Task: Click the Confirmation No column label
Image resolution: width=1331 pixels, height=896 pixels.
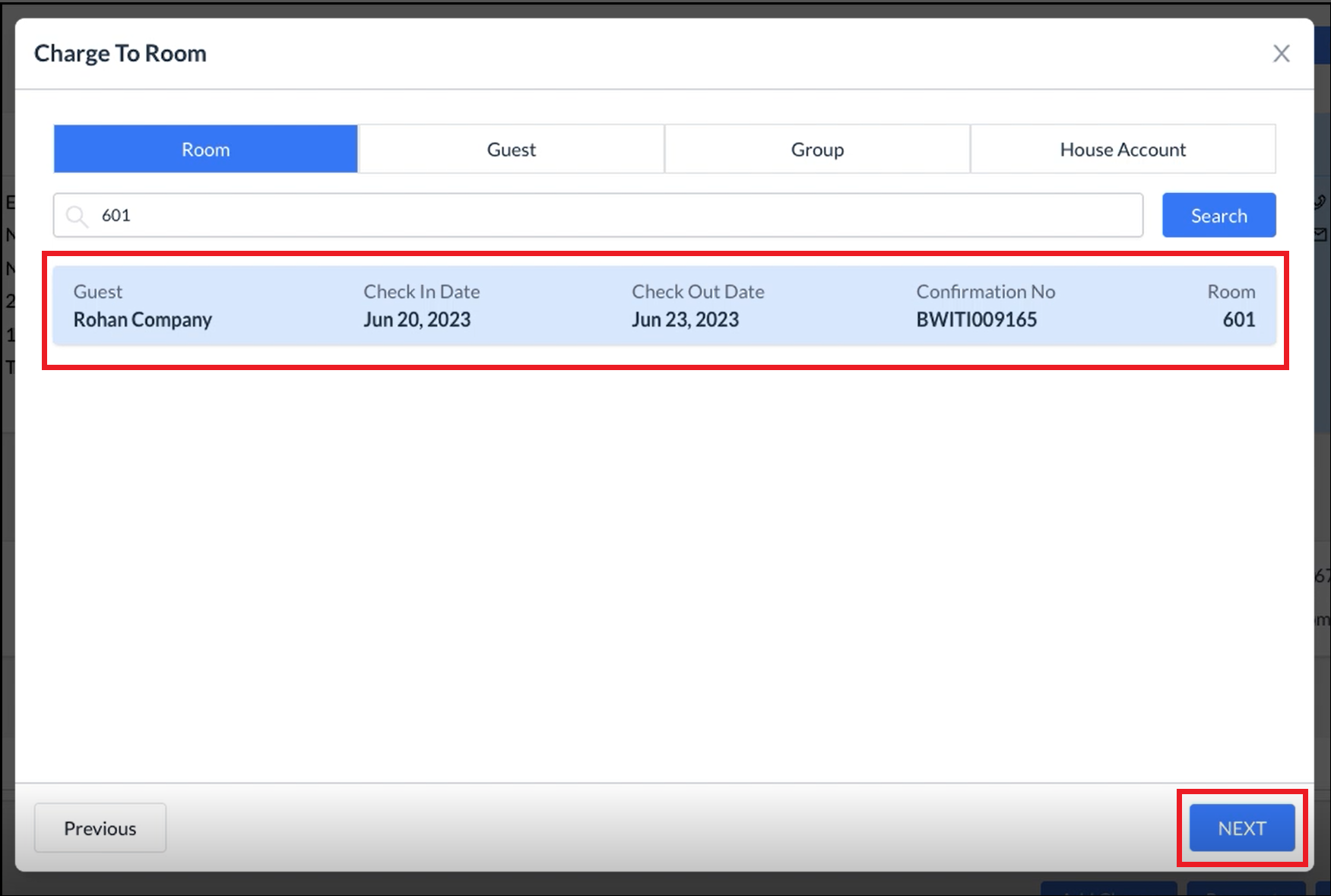Action: coord(985,292)
